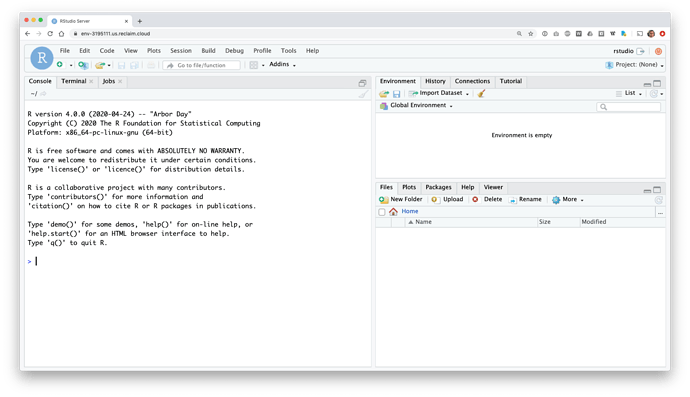Click the clear environment broom icon
This screenshot has width=690, height=397.
click(x=481, y=93)
